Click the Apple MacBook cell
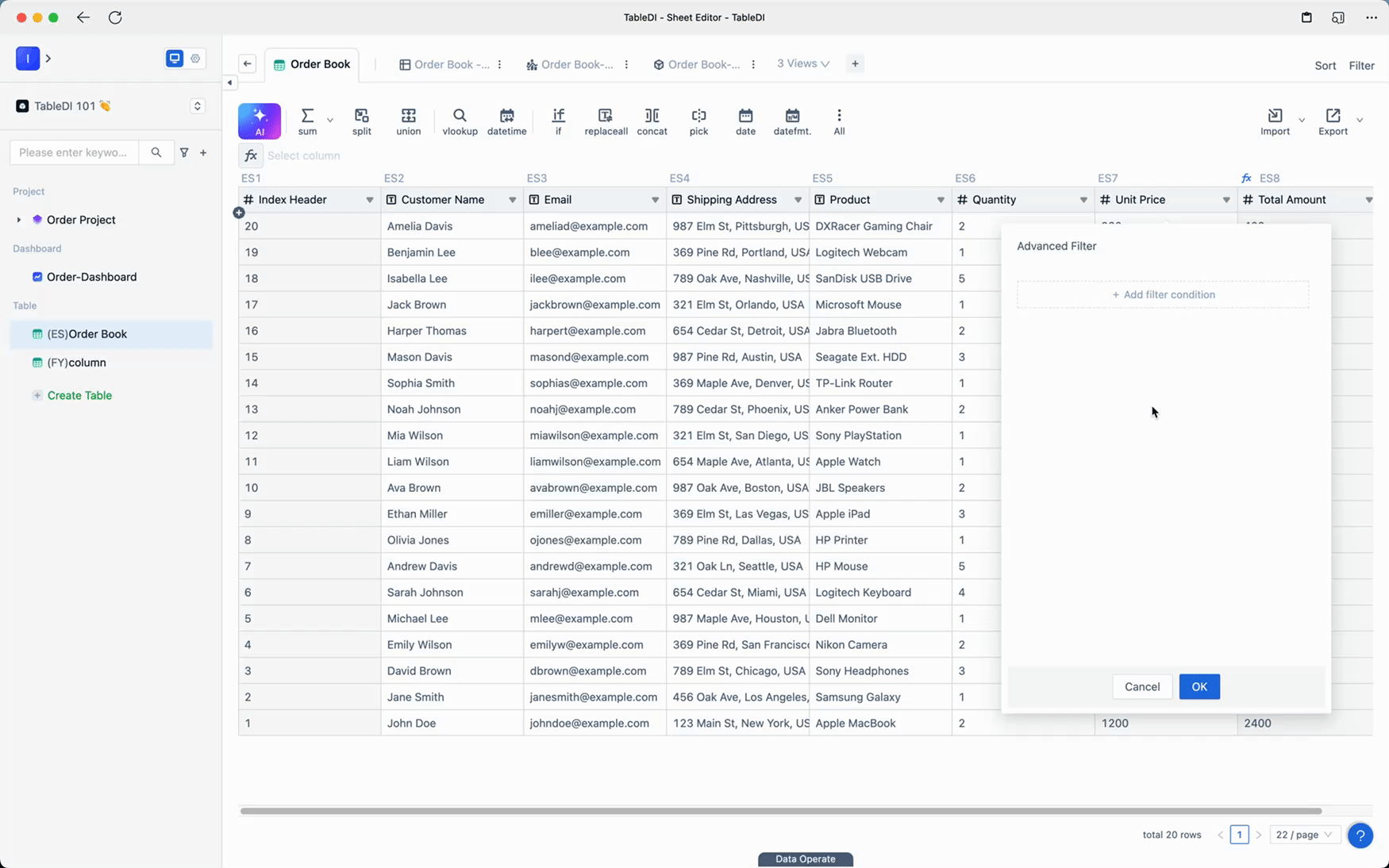Image resolution: width=1389 pixels, height=868 pixels. [x=880, y=724]
